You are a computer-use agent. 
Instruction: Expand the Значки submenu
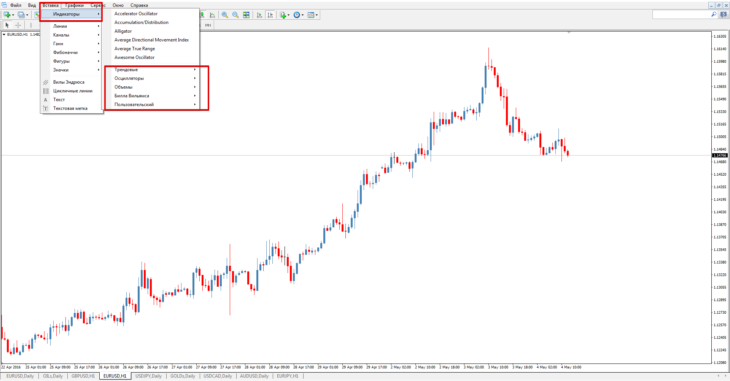point(71,70)
